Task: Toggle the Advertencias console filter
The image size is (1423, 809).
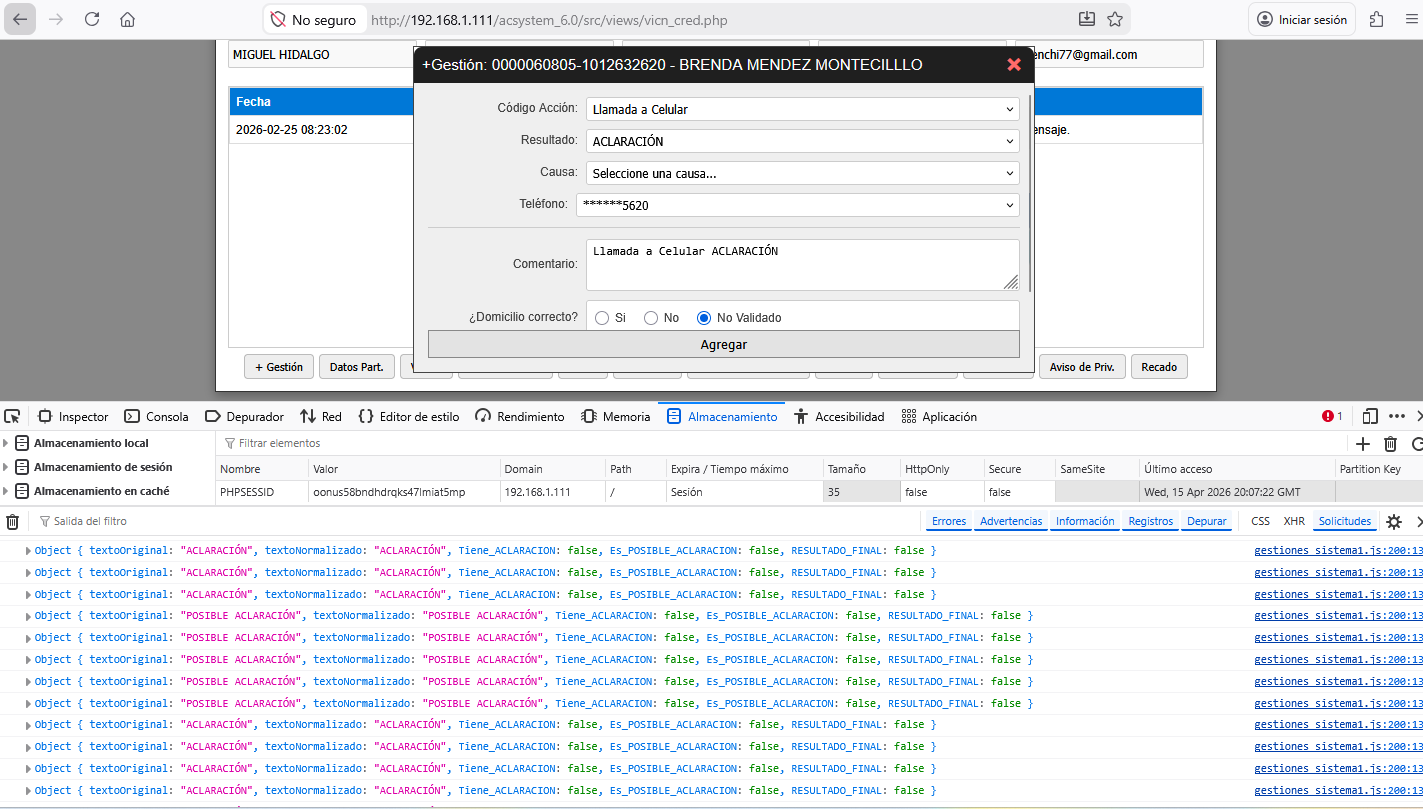Action: 1011,521
